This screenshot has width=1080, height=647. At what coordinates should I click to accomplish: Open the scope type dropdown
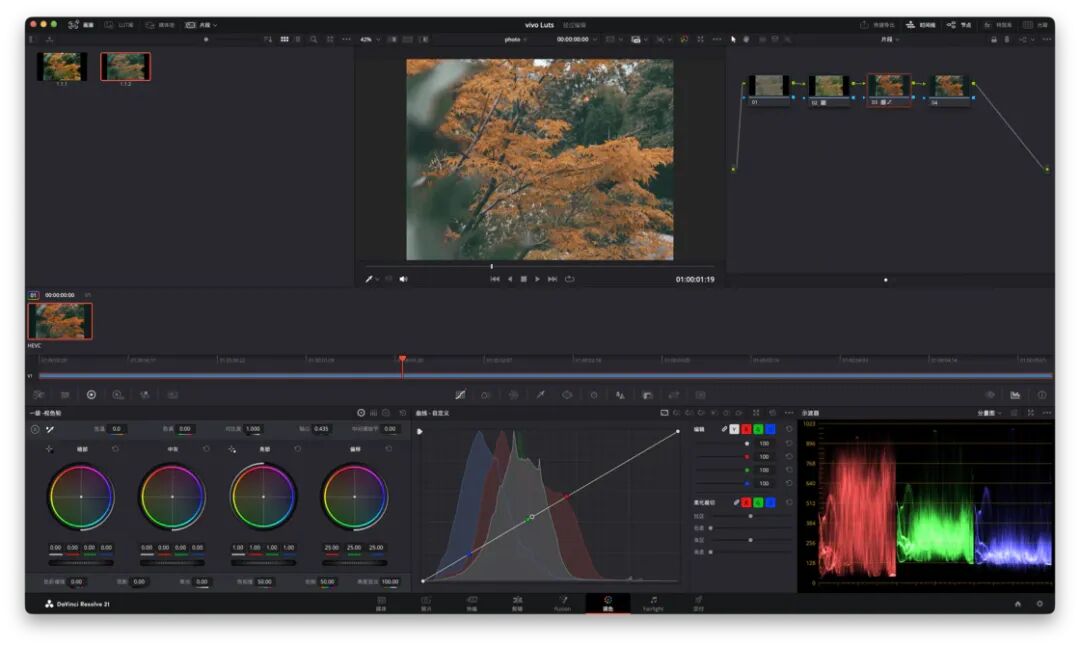tap(989, 413)
